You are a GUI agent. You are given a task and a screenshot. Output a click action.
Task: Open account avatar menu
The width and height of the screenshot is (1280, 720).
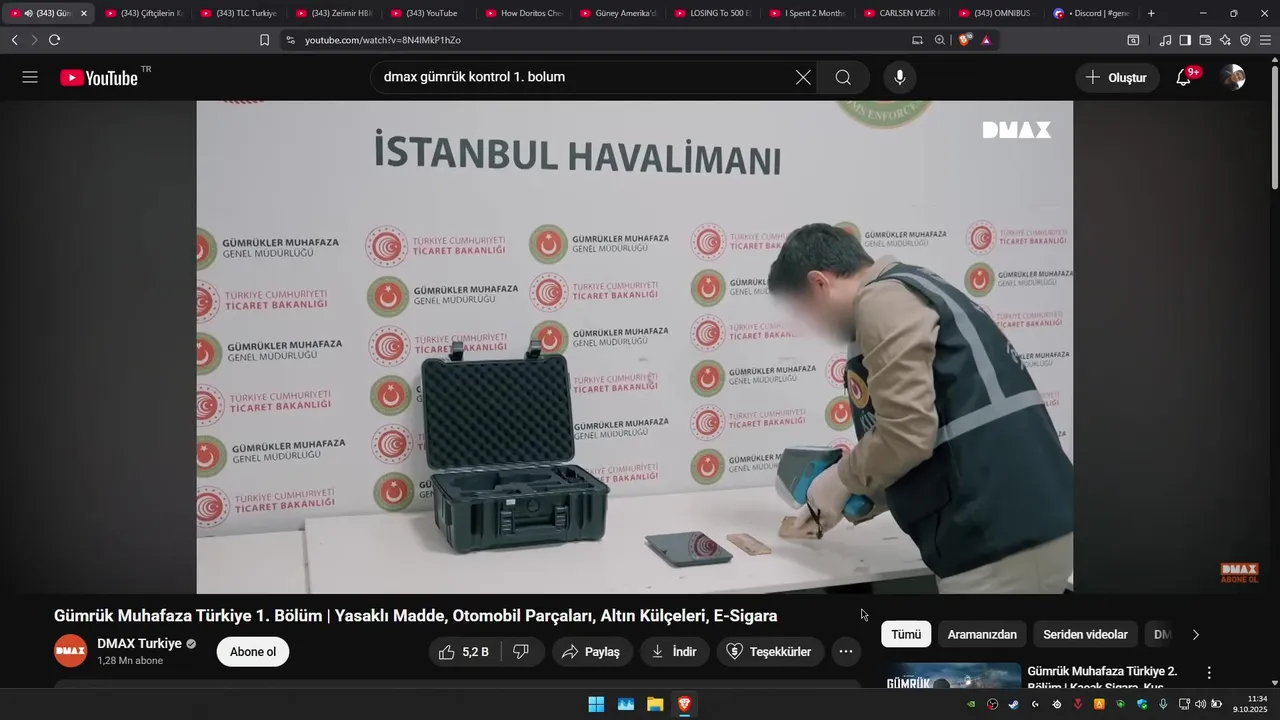[x=1233, y=77]
